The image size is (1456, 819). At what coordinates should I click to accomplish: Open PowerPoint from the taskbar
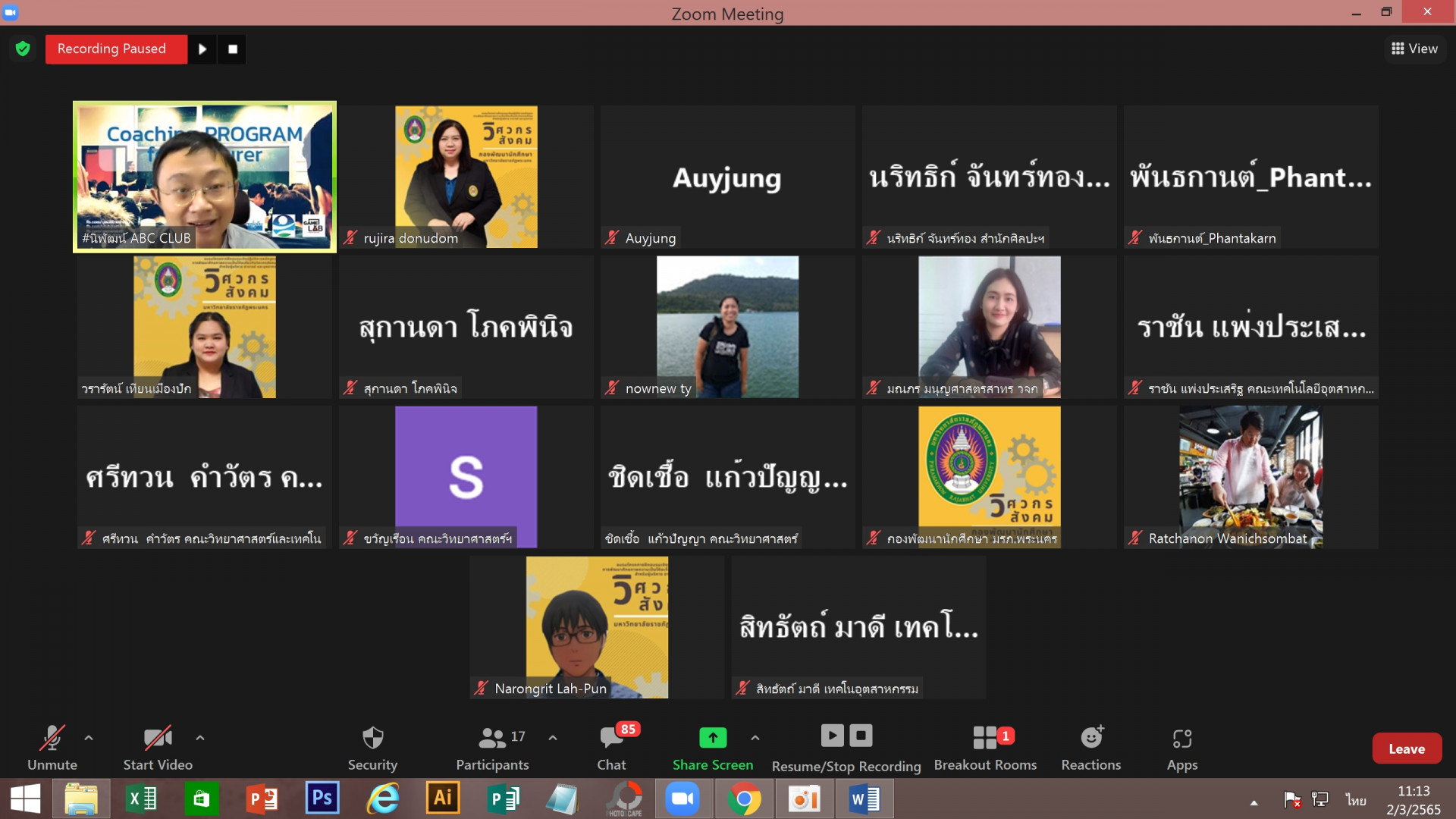(x=262, y=799)
